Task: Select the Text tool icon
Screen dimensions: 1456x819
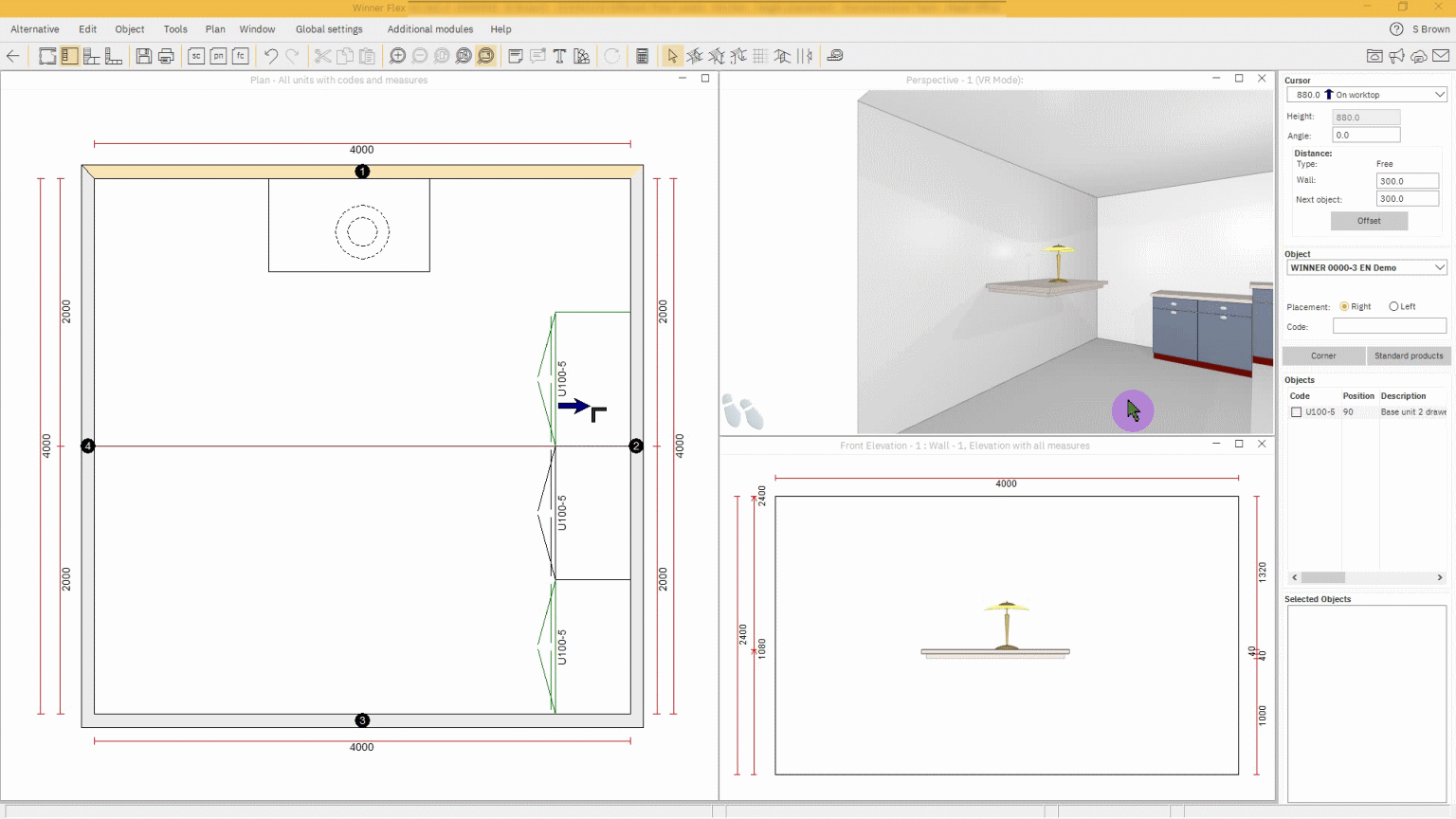Action: pos(559,56)
